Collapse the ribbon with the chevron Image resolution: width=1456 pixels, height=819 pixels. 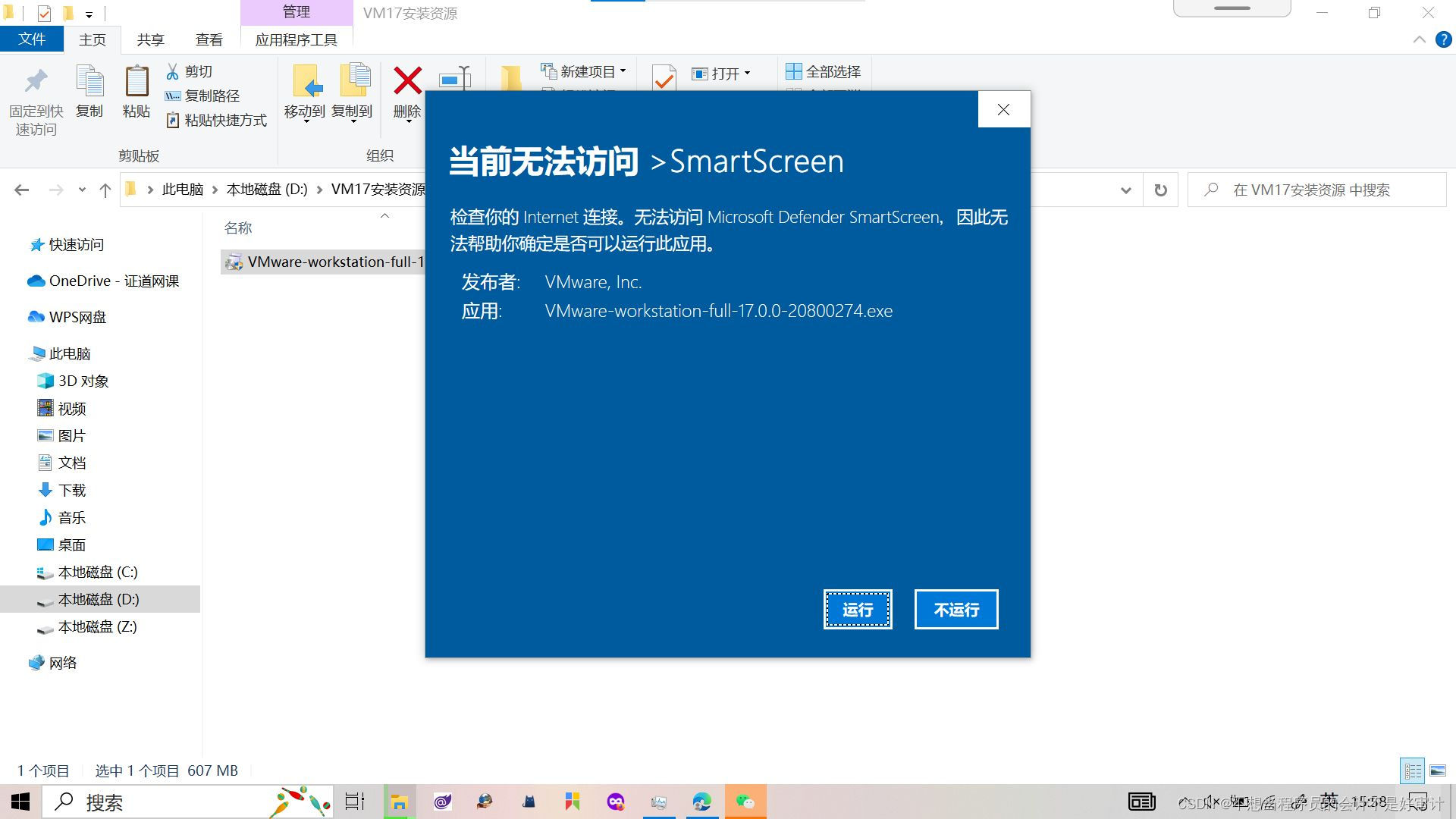tap(1419, 40)
